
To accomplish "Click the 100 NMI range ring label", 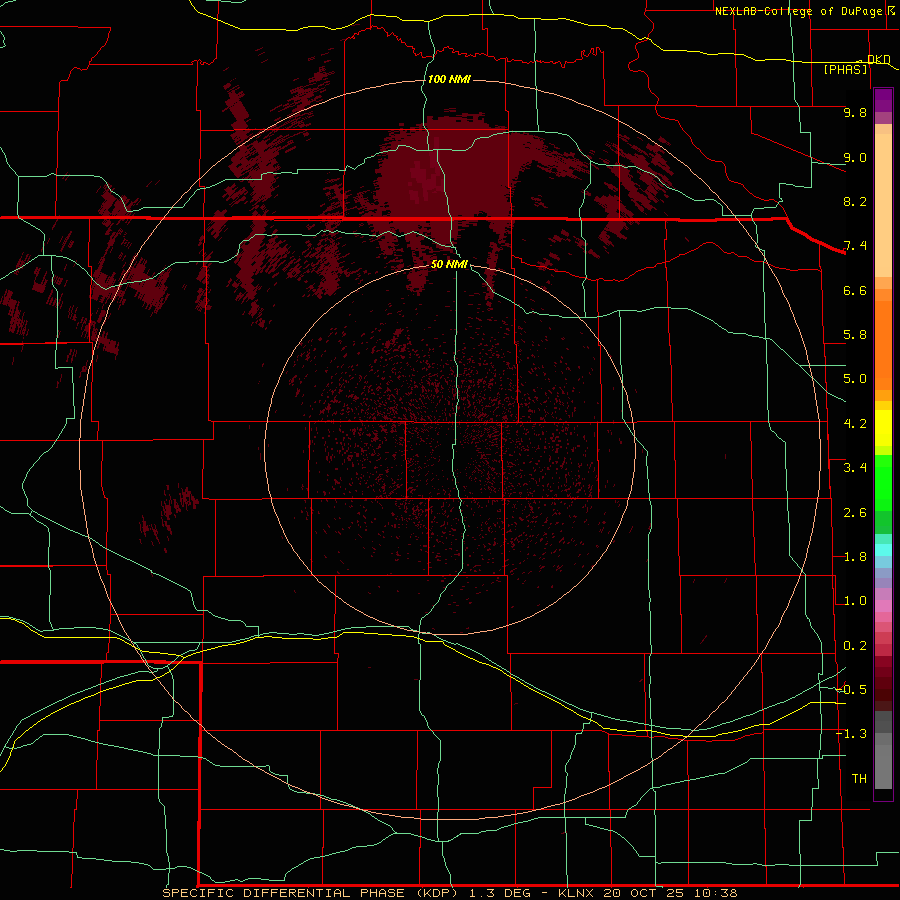I will tap(449, 79).
